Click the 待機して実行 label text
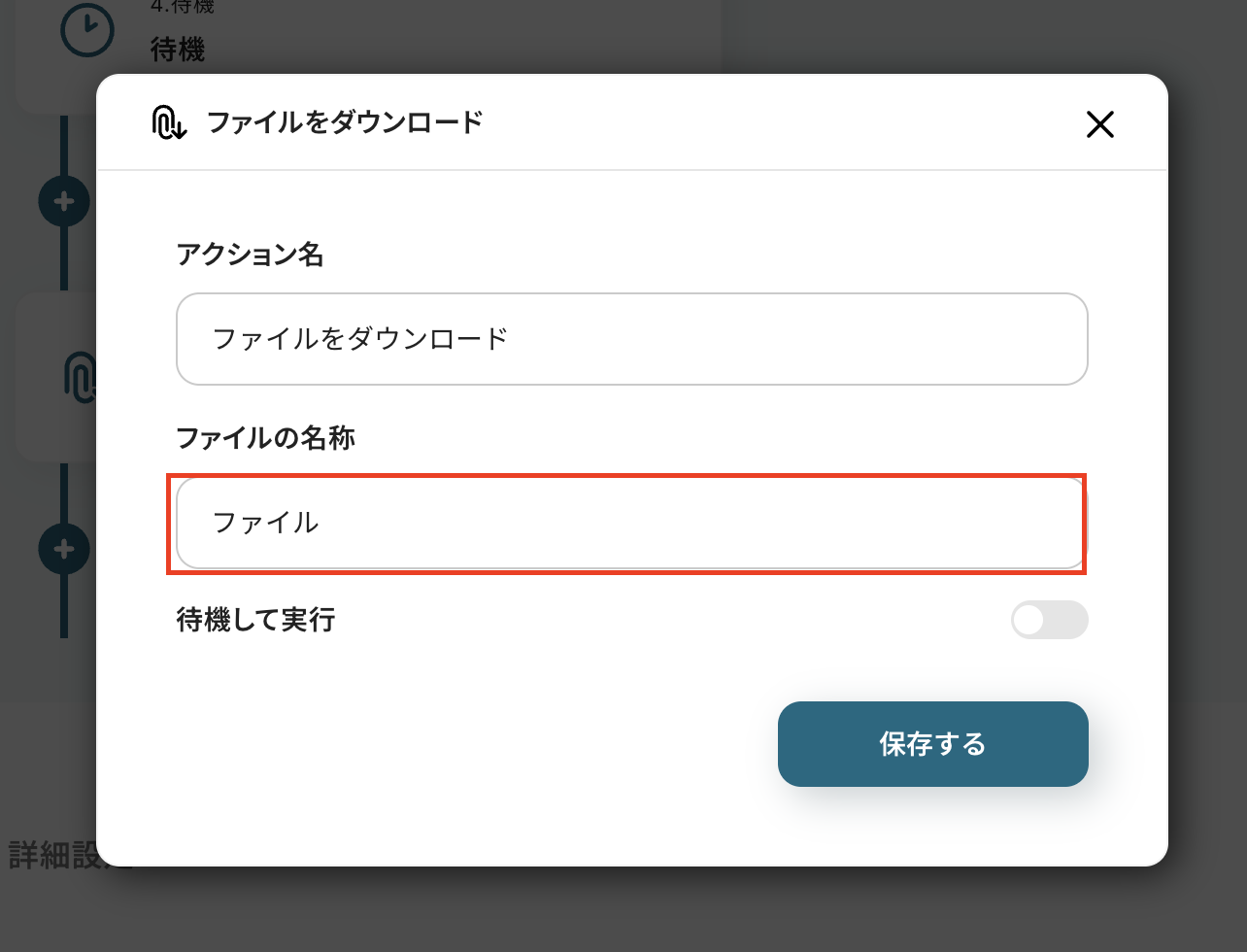The width and height of the screenshot is (1247, 952). click(x=255, y=620)
